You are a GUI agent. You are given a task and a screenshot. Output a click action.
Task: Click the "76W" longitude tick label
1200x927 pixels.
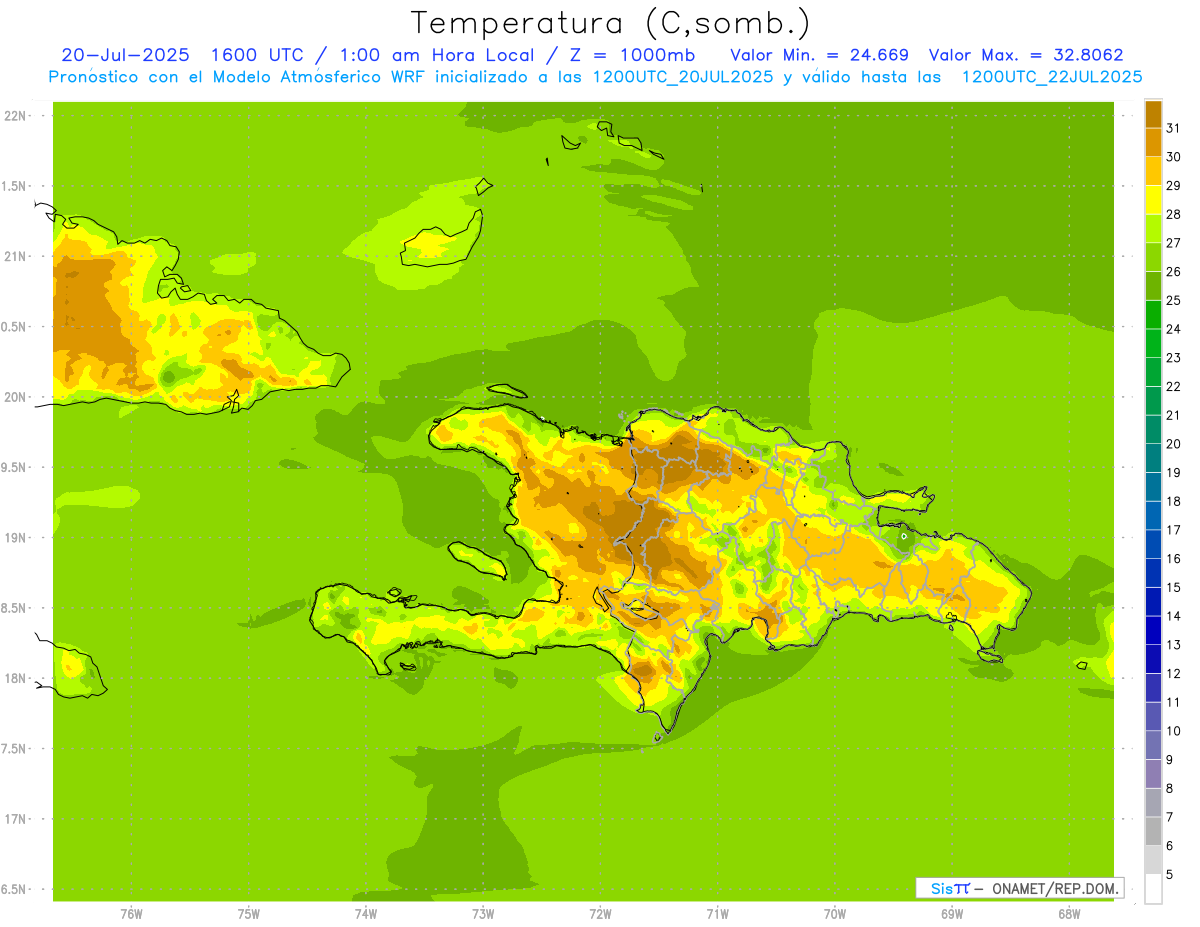pos(131,914)
